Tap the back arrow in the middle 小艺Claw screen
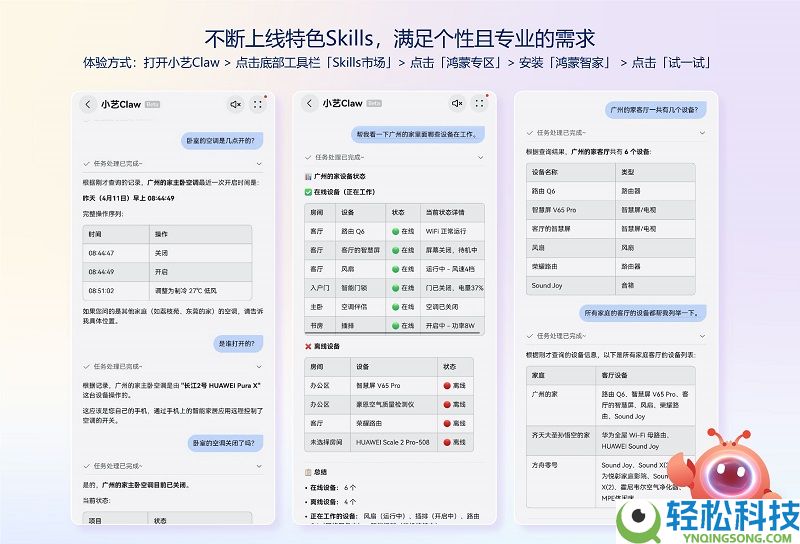The height and width of the screenshot is (544, 800). pos(309,103)
